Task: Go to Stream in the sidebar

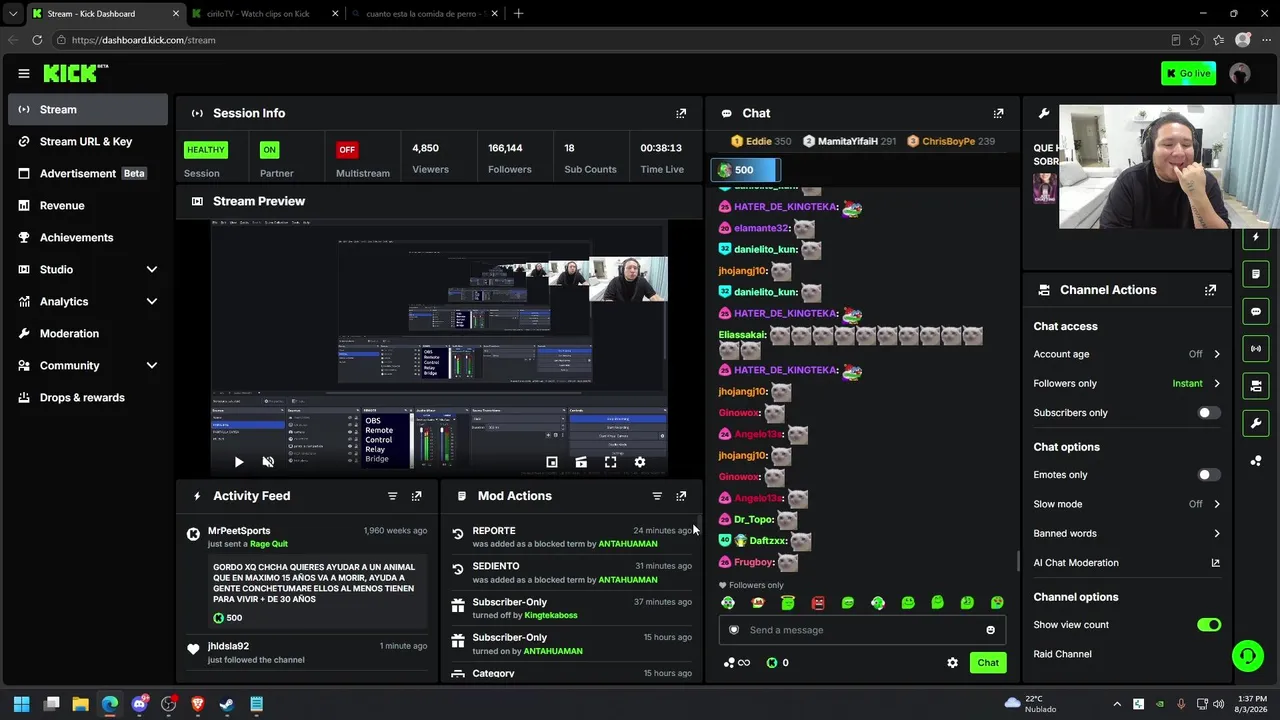Action: click(x=88, y=110)
